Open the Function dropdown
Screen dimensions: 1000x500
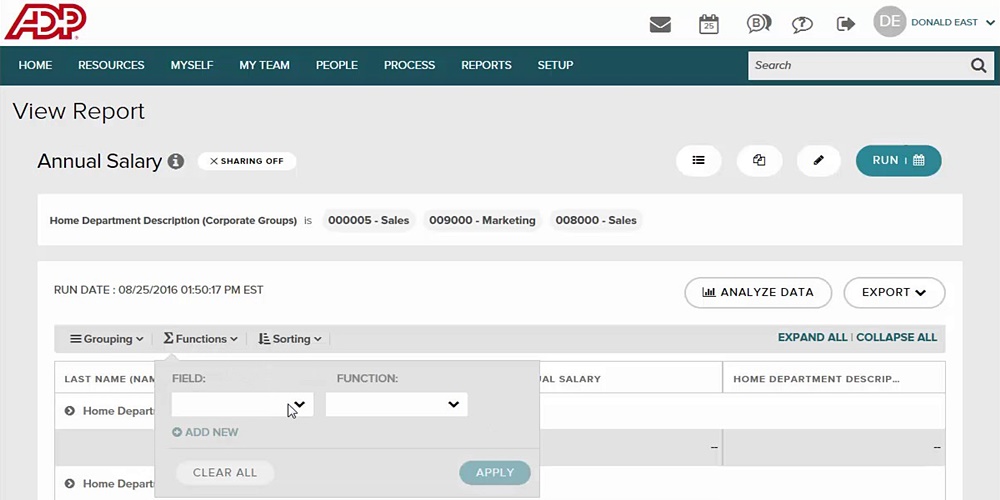396,404
